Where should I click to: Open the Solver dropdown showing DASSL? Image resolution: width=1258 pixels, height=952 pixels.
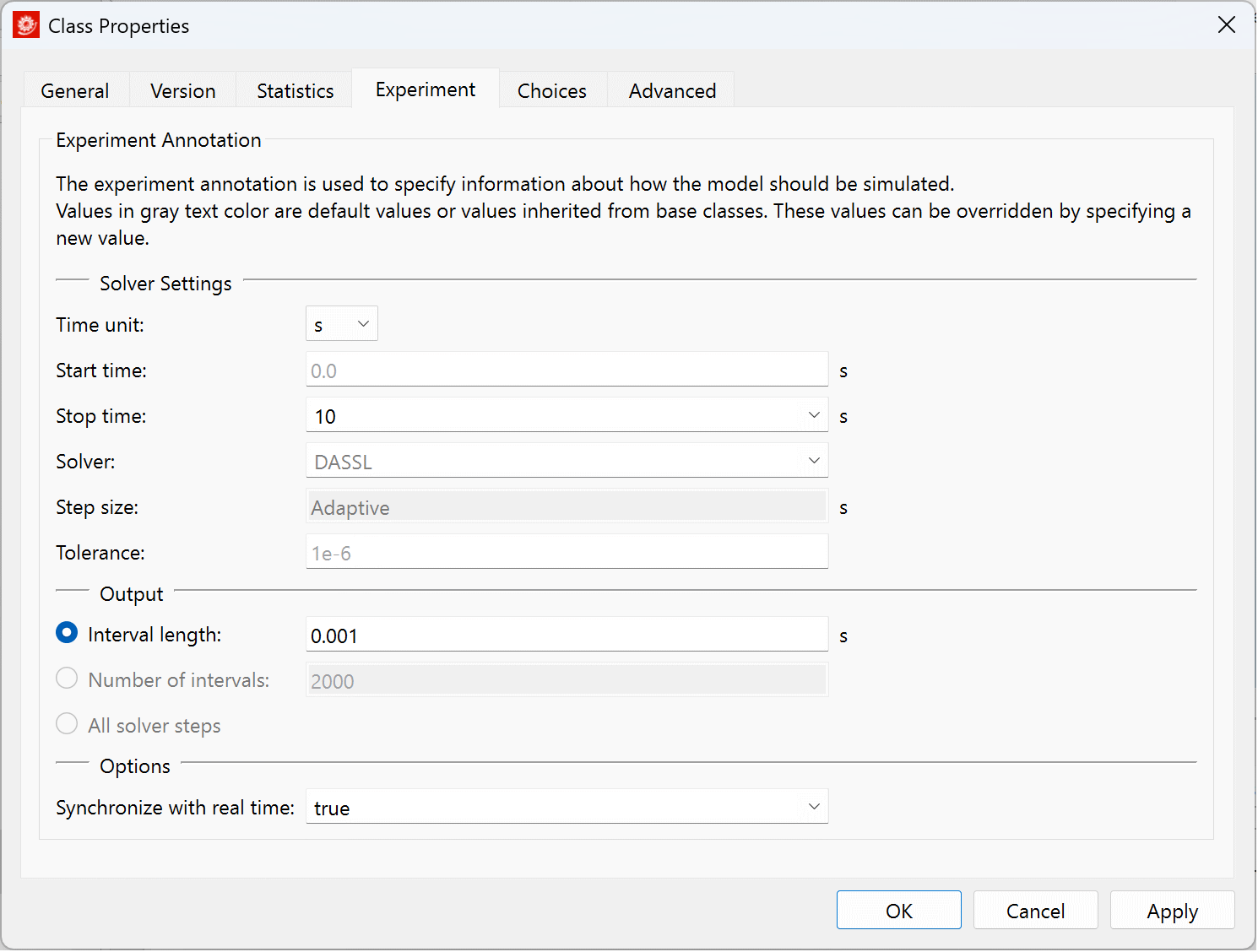(x=567, y=461)
